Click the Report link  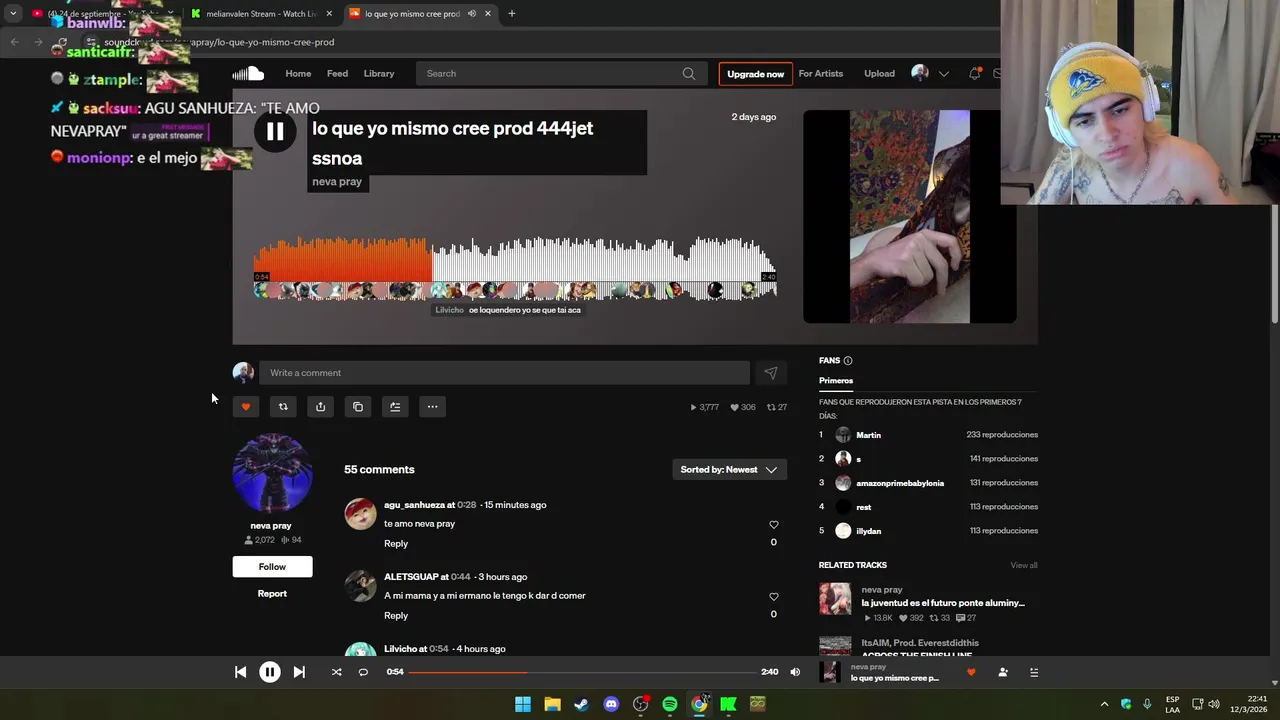tap(272, 594)
